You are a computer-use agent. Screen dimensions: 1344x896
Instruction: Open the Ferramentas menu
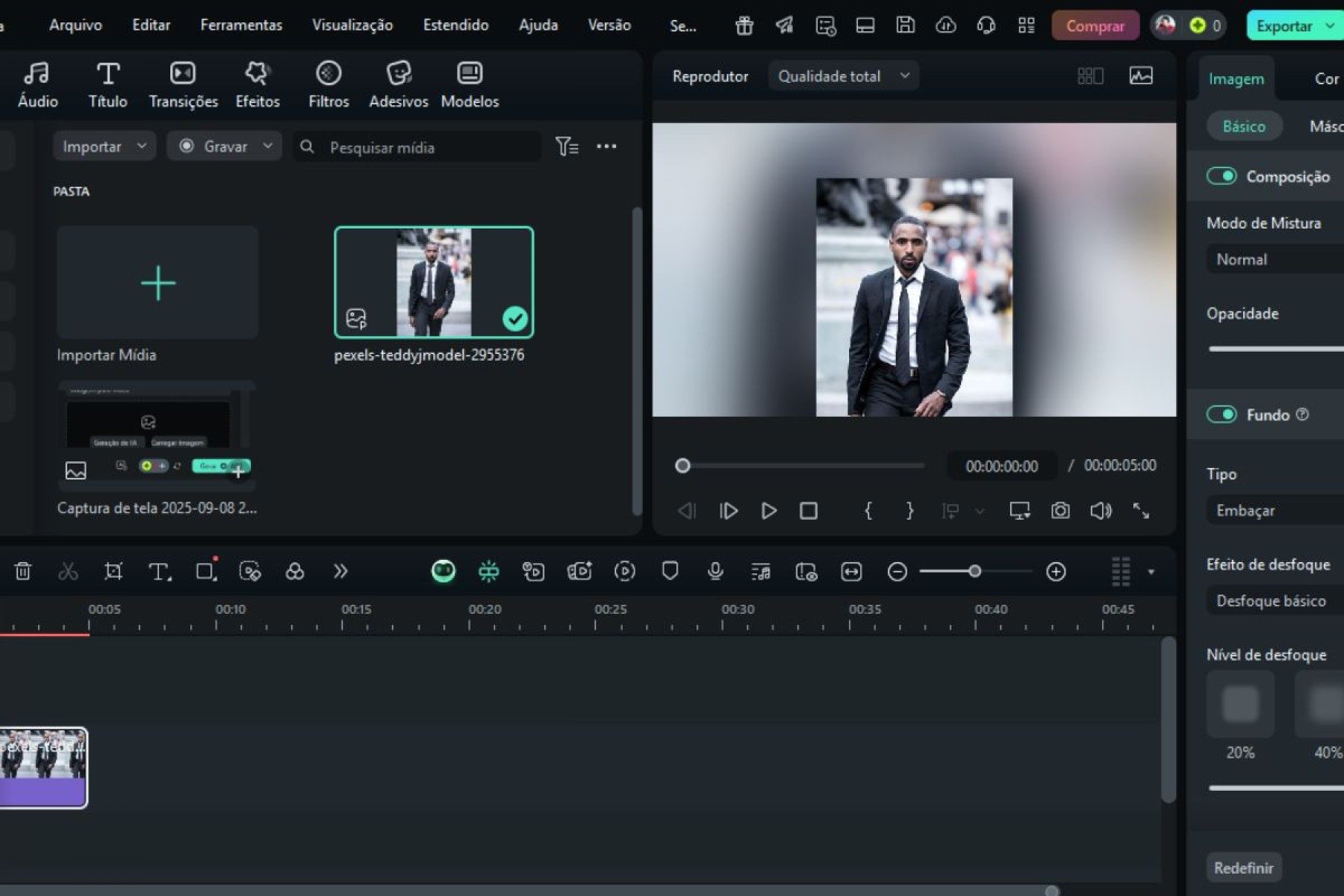point(241,25)
